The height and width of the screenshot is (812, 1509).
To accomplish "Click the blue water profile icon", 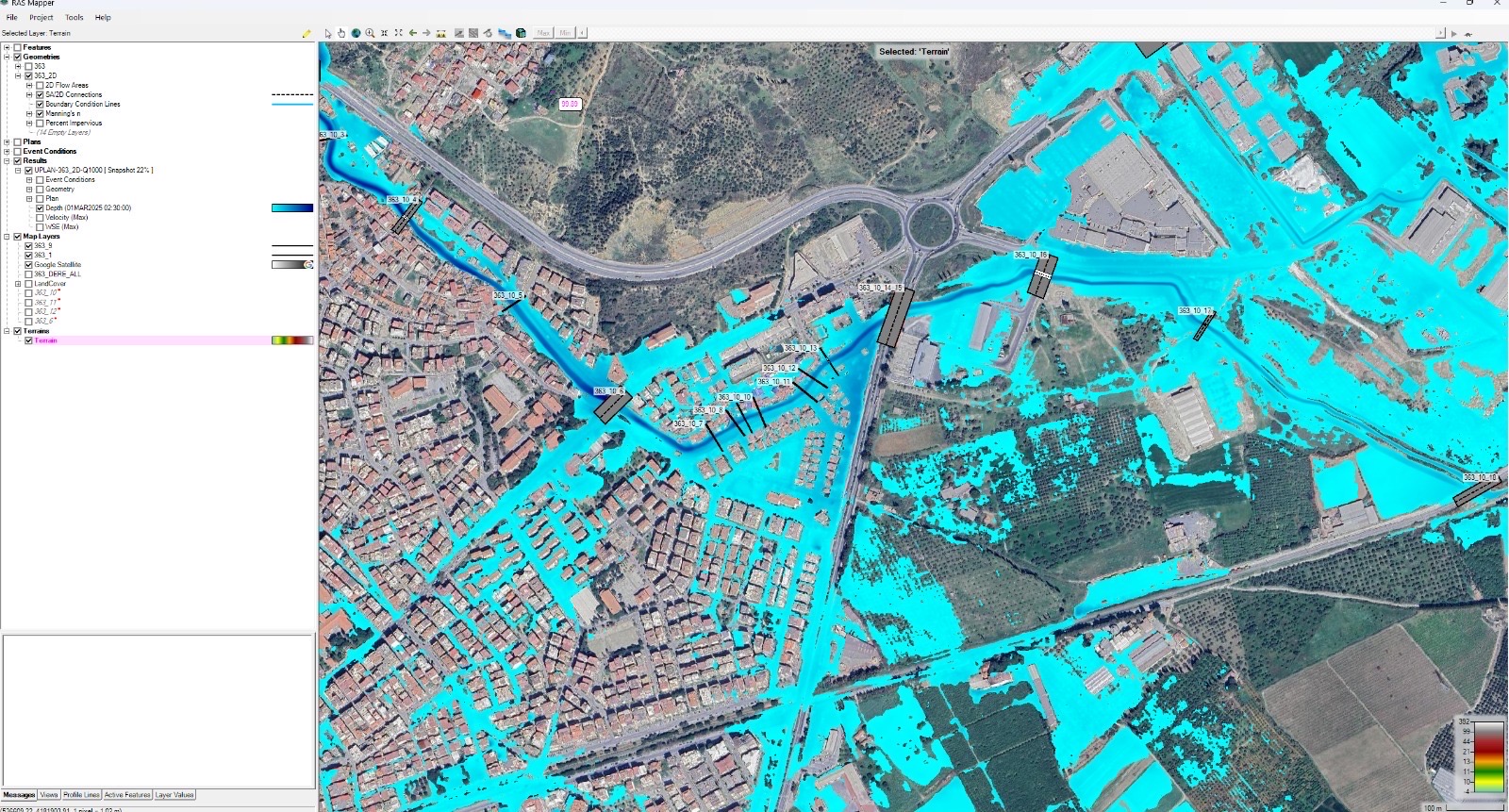I will (505, 33).
